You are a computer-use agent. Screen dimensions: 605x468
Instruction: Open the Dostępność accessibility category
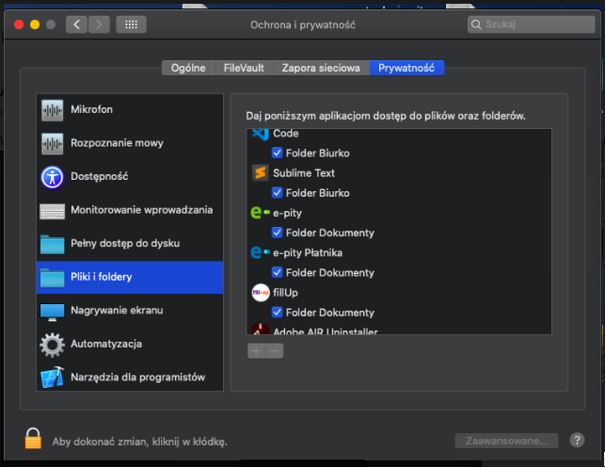(98, 177)
